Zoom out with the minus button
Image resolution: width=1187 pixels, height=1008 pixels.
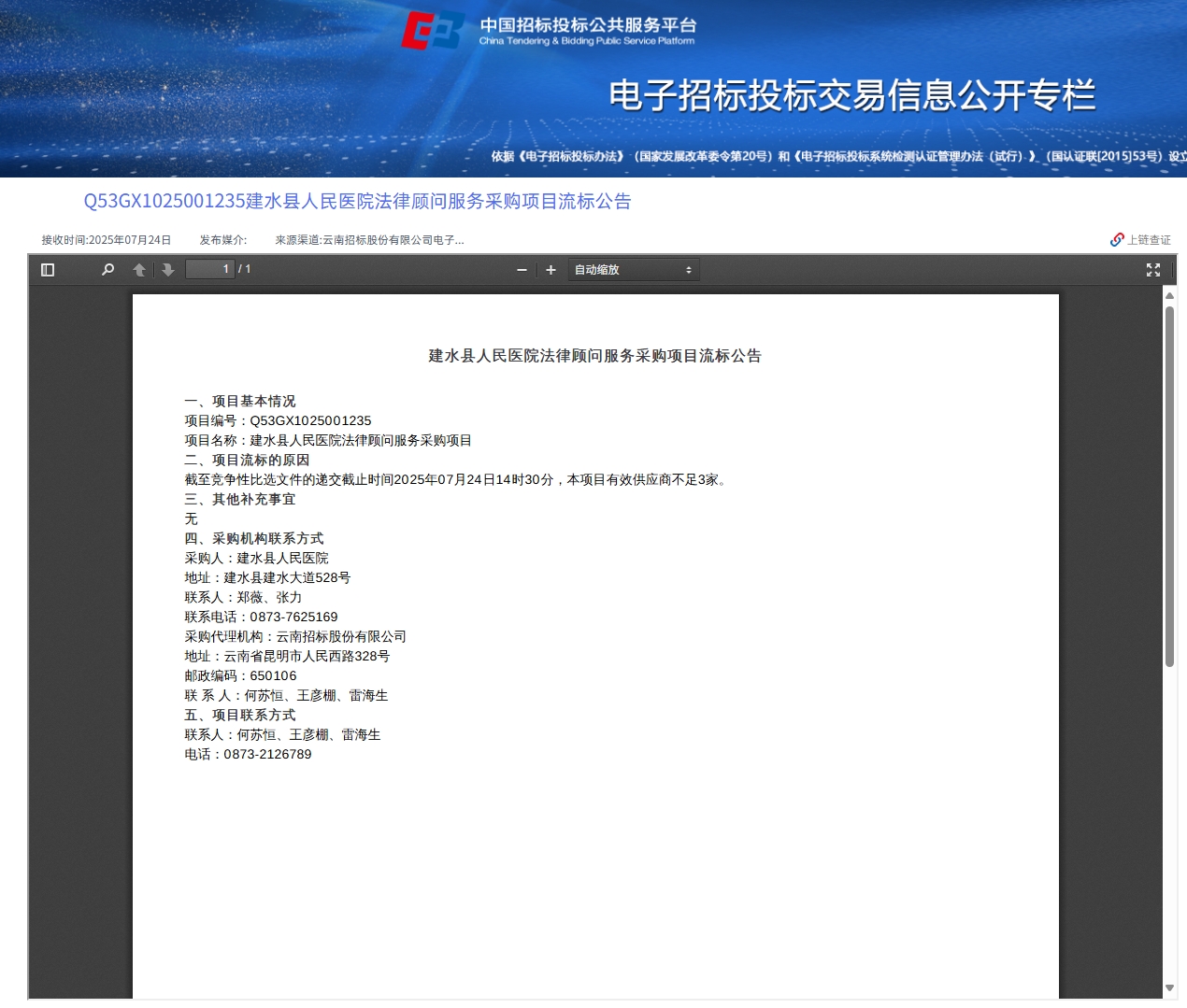pos(522,270)
